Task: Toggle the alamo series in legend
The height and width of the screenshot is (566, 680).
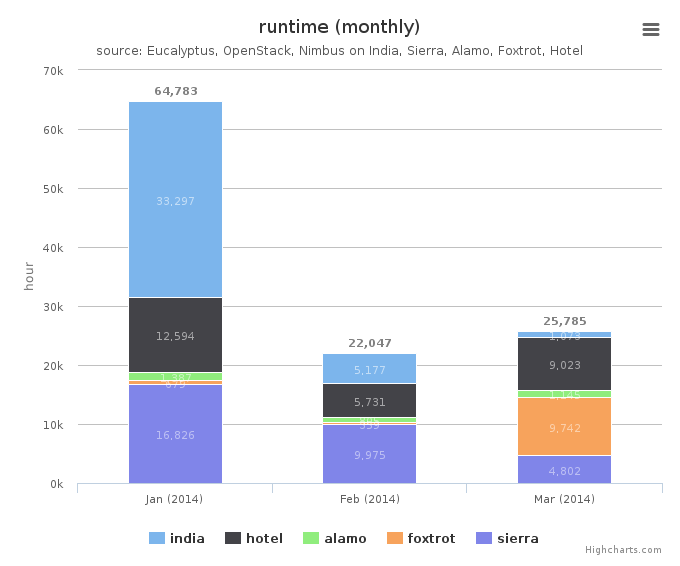Action: pos(334,538)
